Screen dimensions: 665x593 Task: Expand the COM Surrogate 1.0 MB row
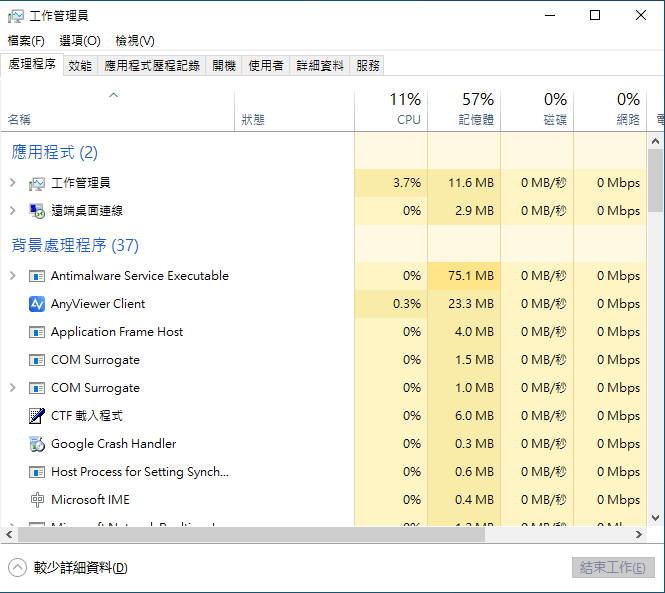(x=13, y=388)
